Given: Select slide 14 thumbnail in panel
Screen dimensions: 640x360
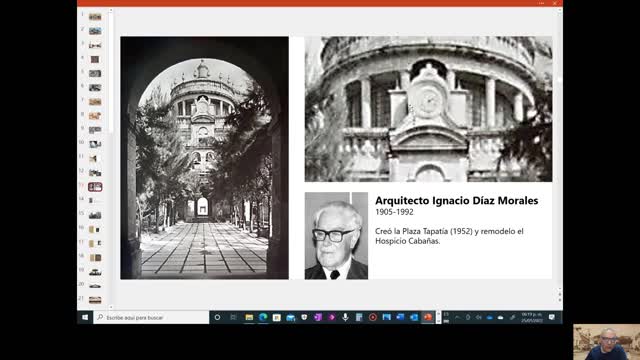Looking at the screenshot, I should pyautogui.click(x=95, y=200).
